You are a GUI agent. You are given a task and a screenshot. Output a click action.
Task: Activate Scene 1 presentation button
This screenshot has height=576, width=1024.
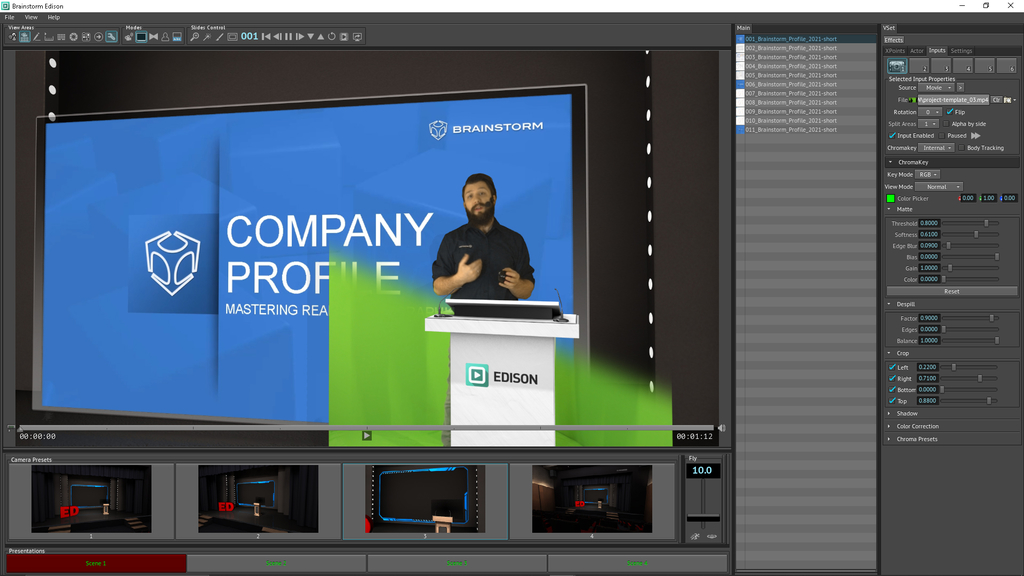[x=96, y=563]
